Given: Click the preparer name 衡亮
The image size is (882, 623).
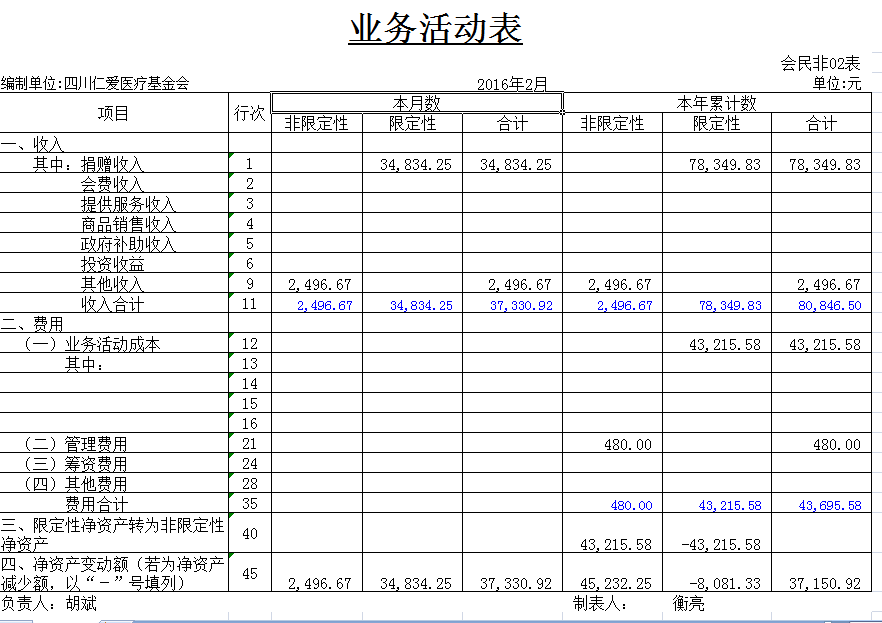Looking at the screenshot, I should coord(688,603).
